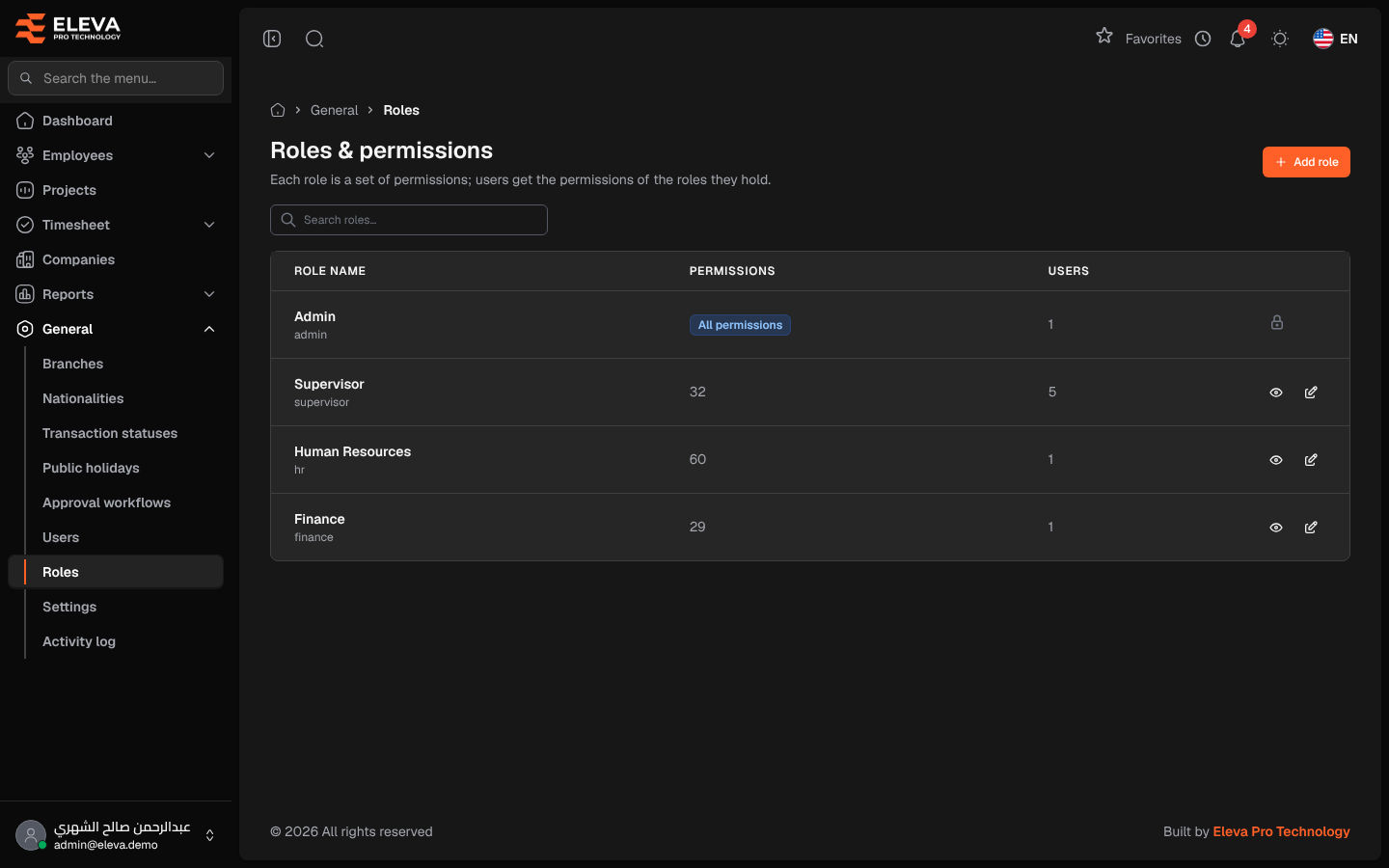1389x868 pixels.
Task: Click the Timesheet checkmark icon
Action: (x=25, y=225)
